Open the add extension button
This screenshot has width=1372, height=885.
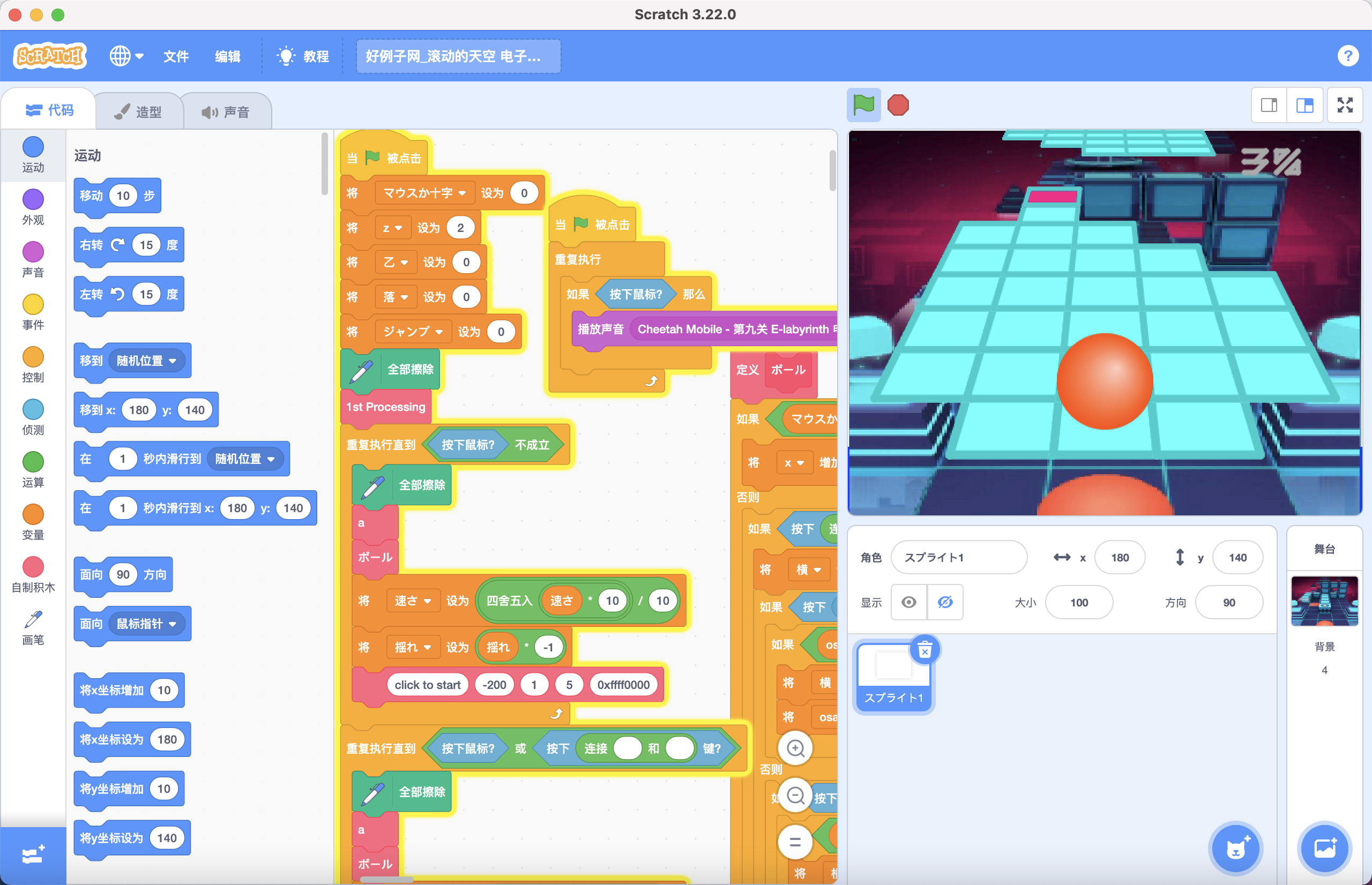[33, 856]
